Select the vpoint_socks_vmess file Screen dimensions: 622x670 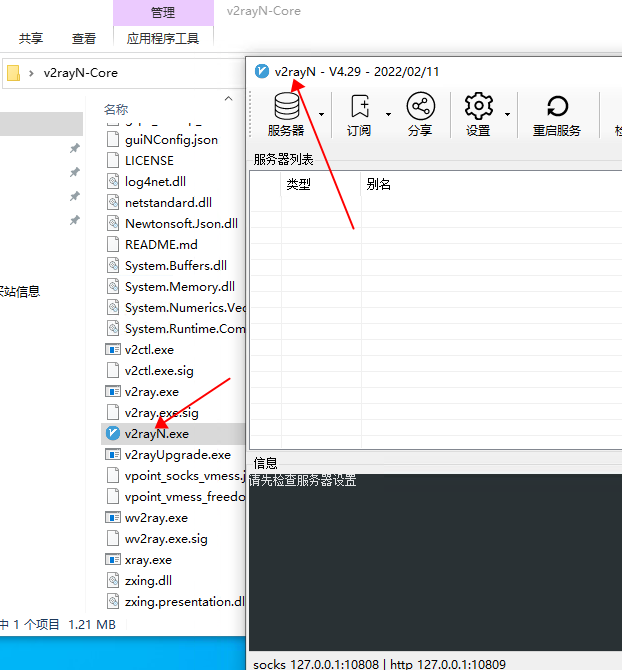coord(185,476)
